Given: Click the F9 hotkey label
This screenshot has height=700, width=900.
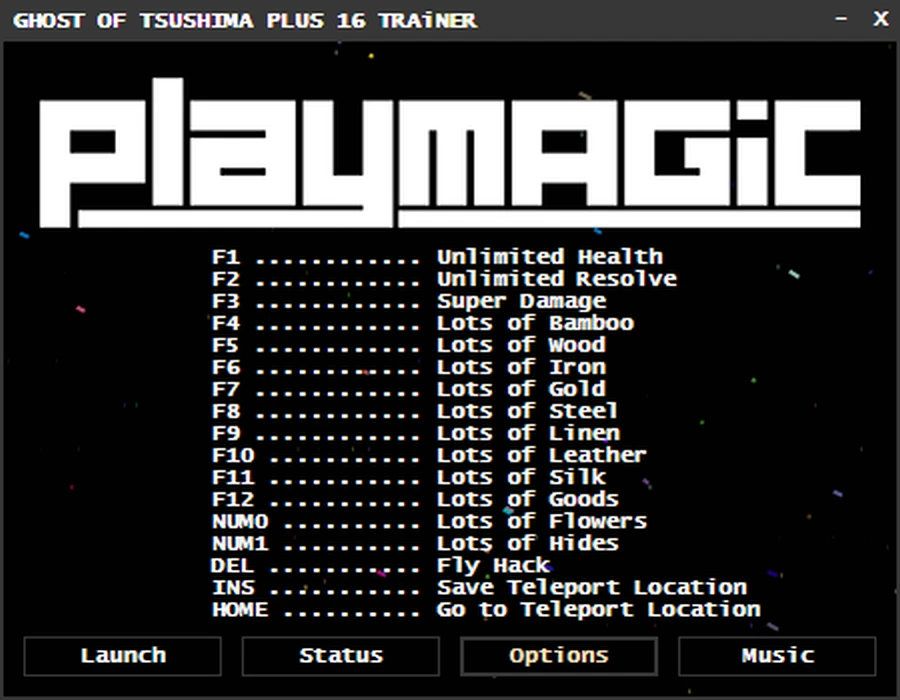Looking at the screenshot, I should pyautogui.click(x=226, y=433).
